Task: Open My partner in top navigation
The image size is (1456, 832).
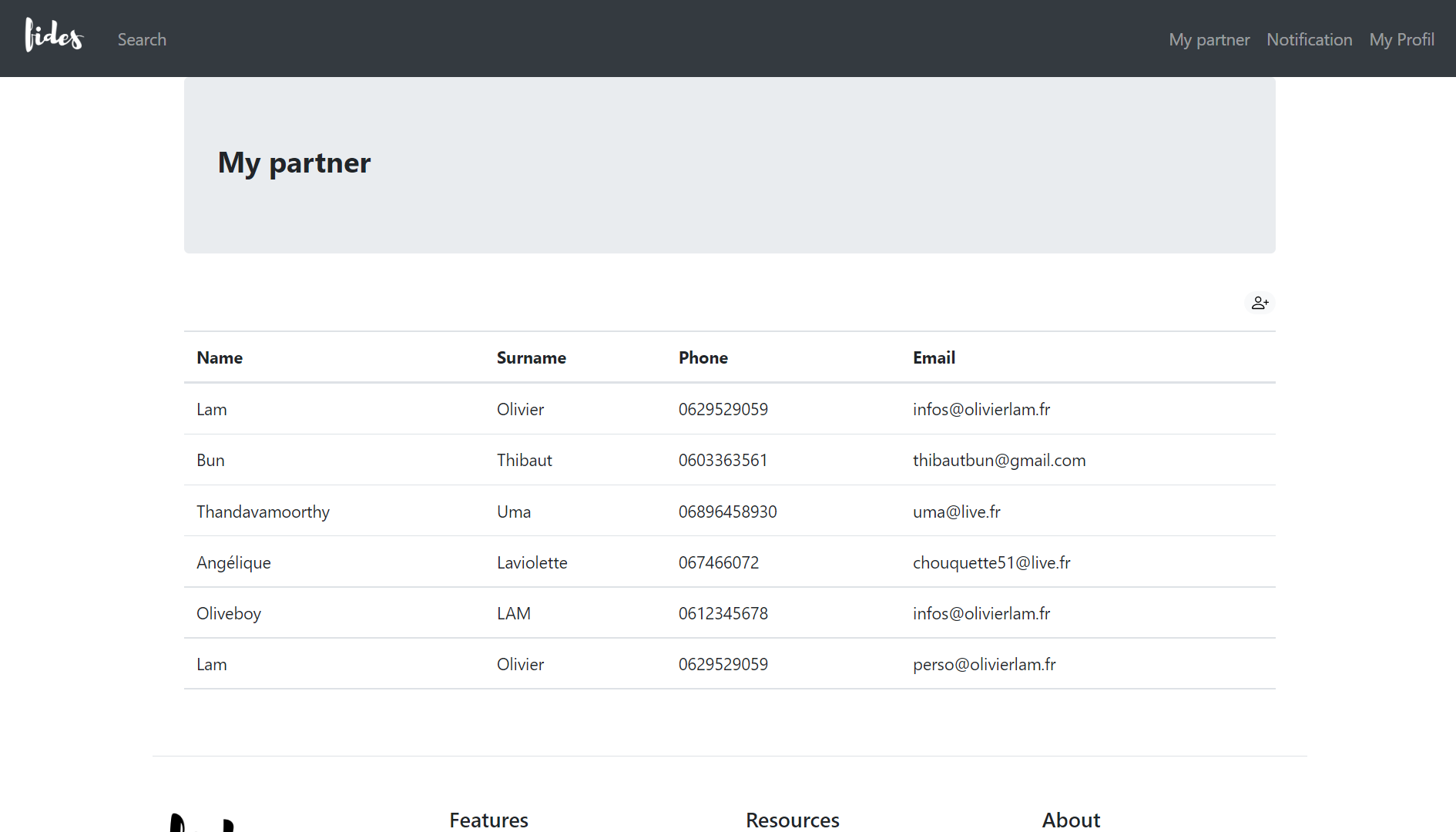Action: (x=1209, y=39)
